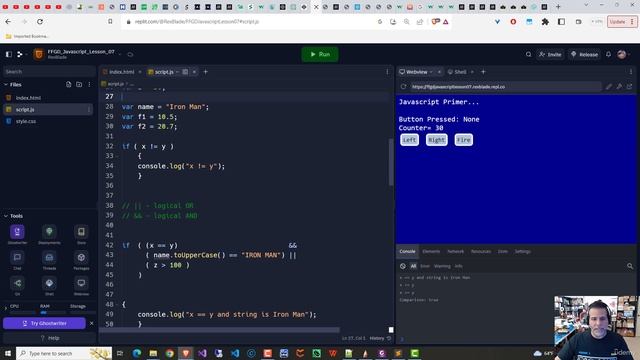Screen dimensions: 640x360
Task: Create a new file in Files
Action: [69, 84]
